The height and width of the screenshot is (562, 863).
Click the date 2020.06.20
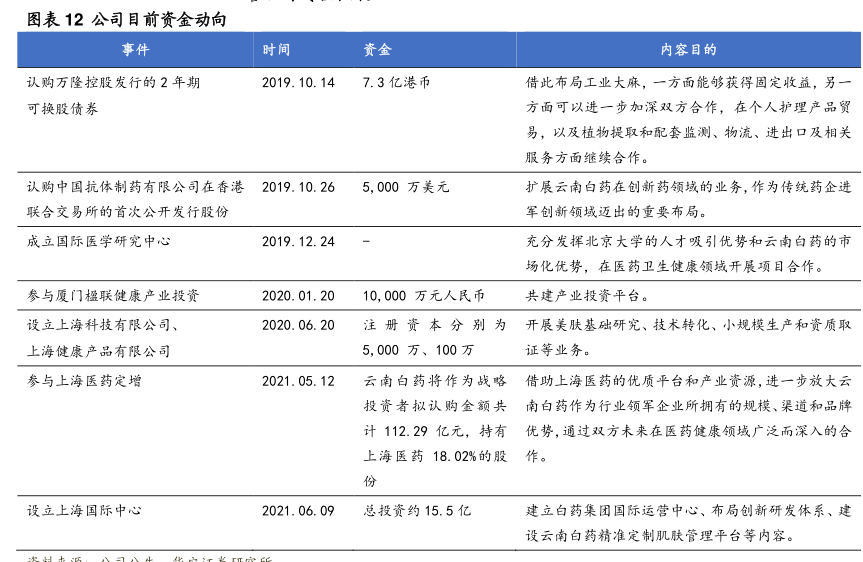(298, 325)
